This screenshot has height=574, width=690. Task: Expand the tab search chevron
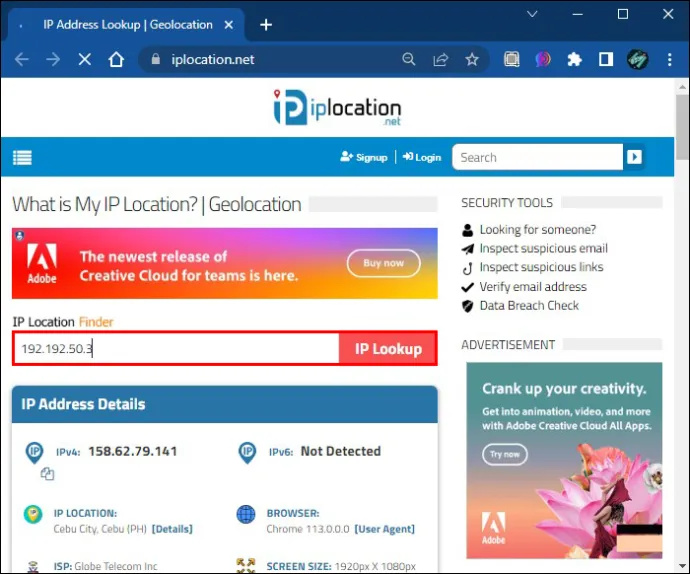[x=532, y=14]
